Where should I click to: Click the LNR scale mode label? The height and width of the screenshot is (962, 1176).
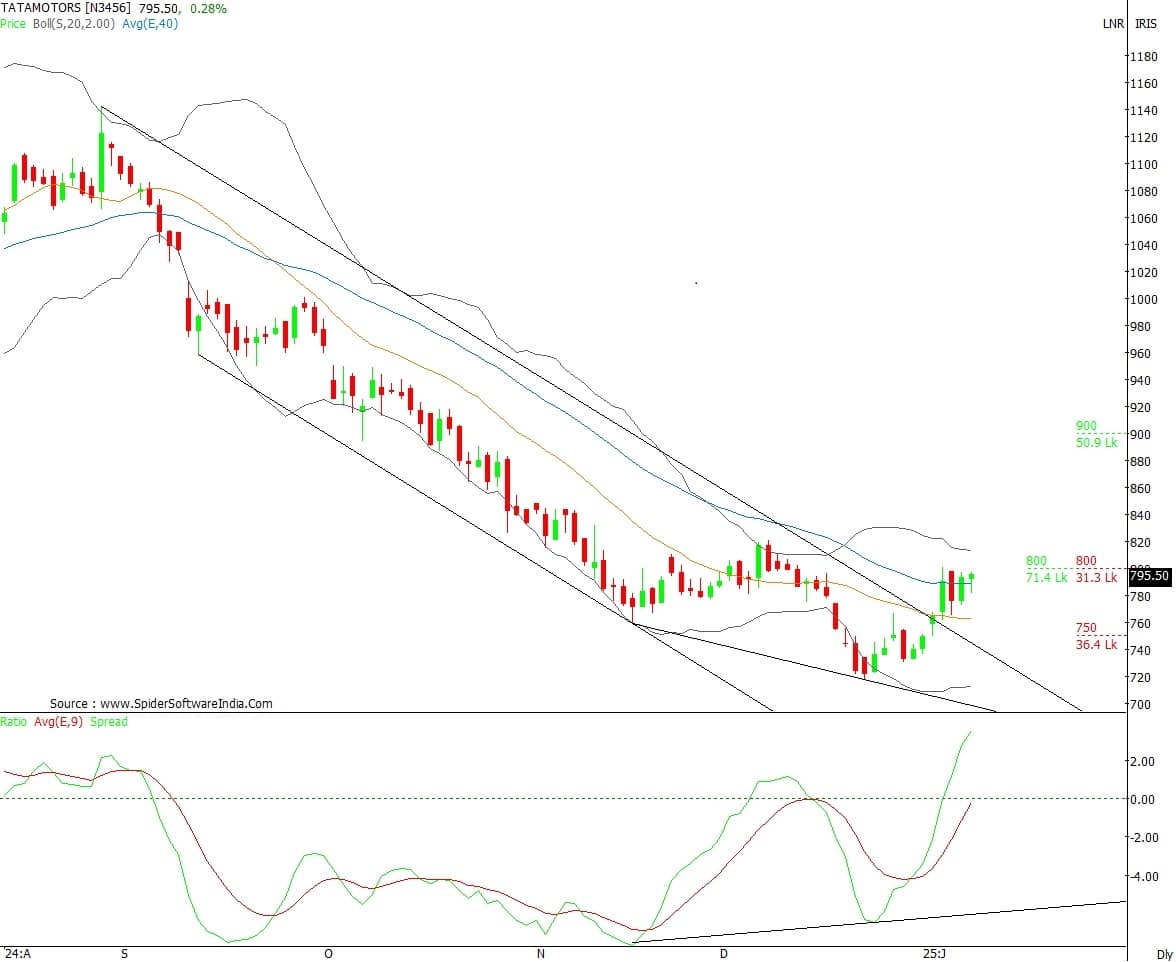coord(1113,24)
